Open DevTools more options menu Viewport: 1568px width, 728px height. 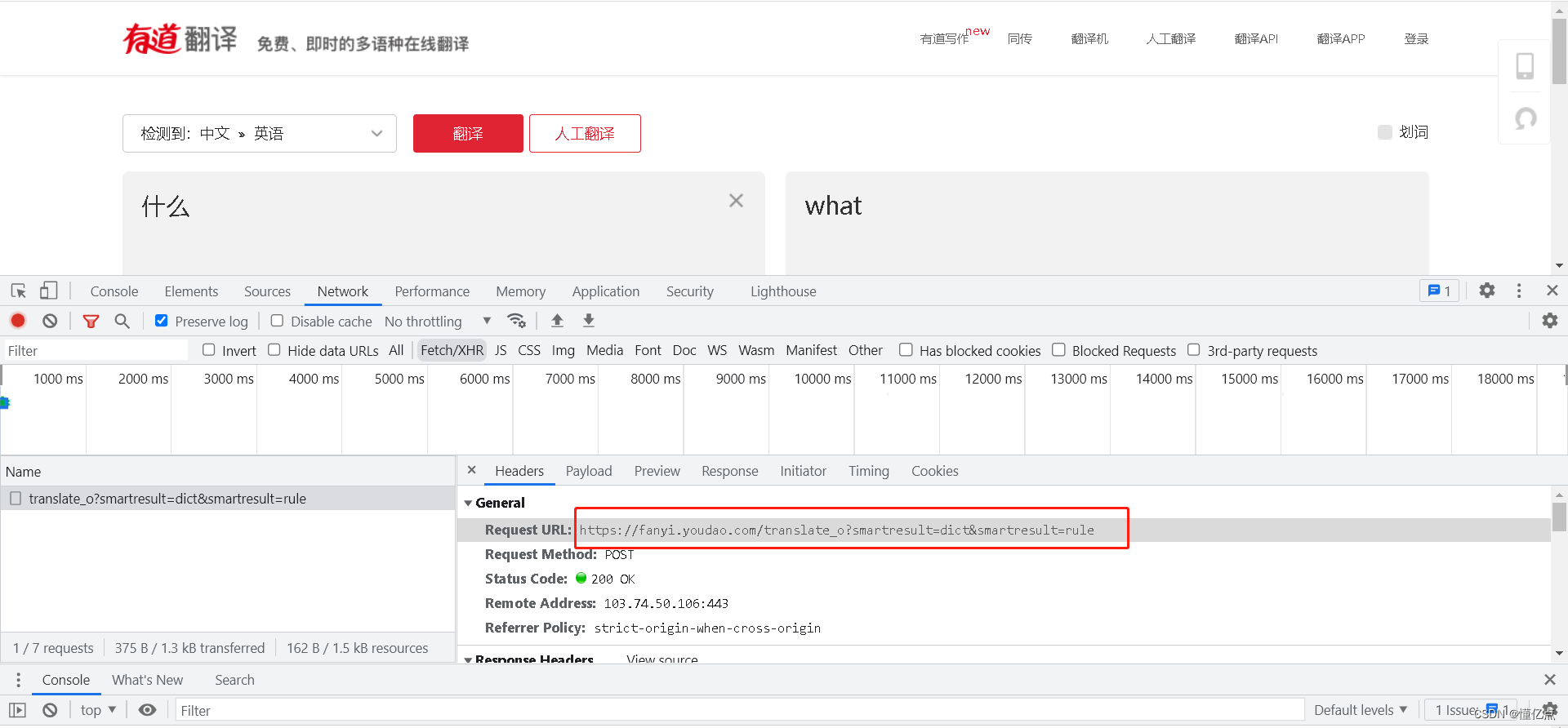[1519, 291]
